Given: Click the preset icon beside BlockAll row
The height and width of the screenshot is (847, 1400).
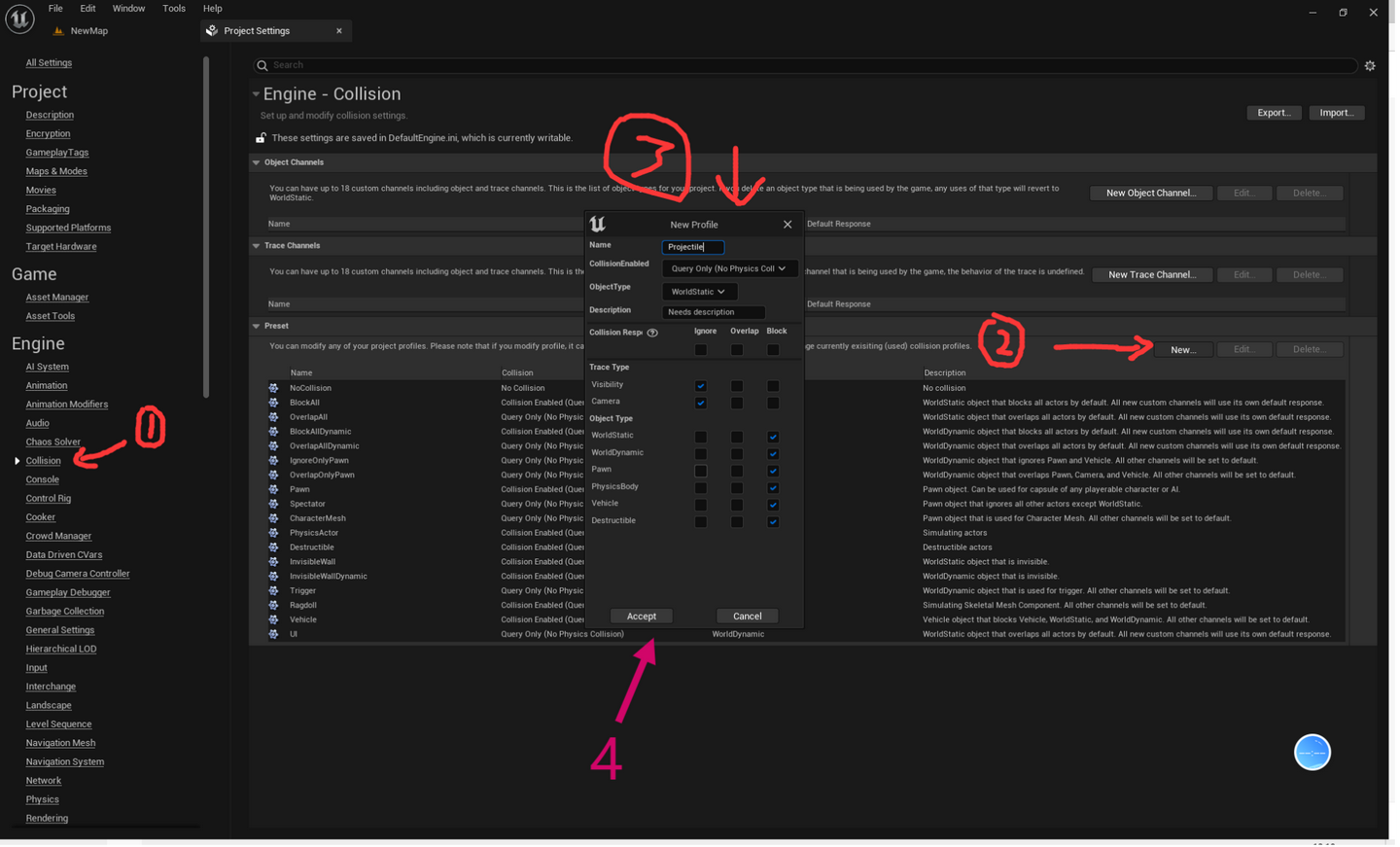Looking at the screenshot, I should (273, 402).
